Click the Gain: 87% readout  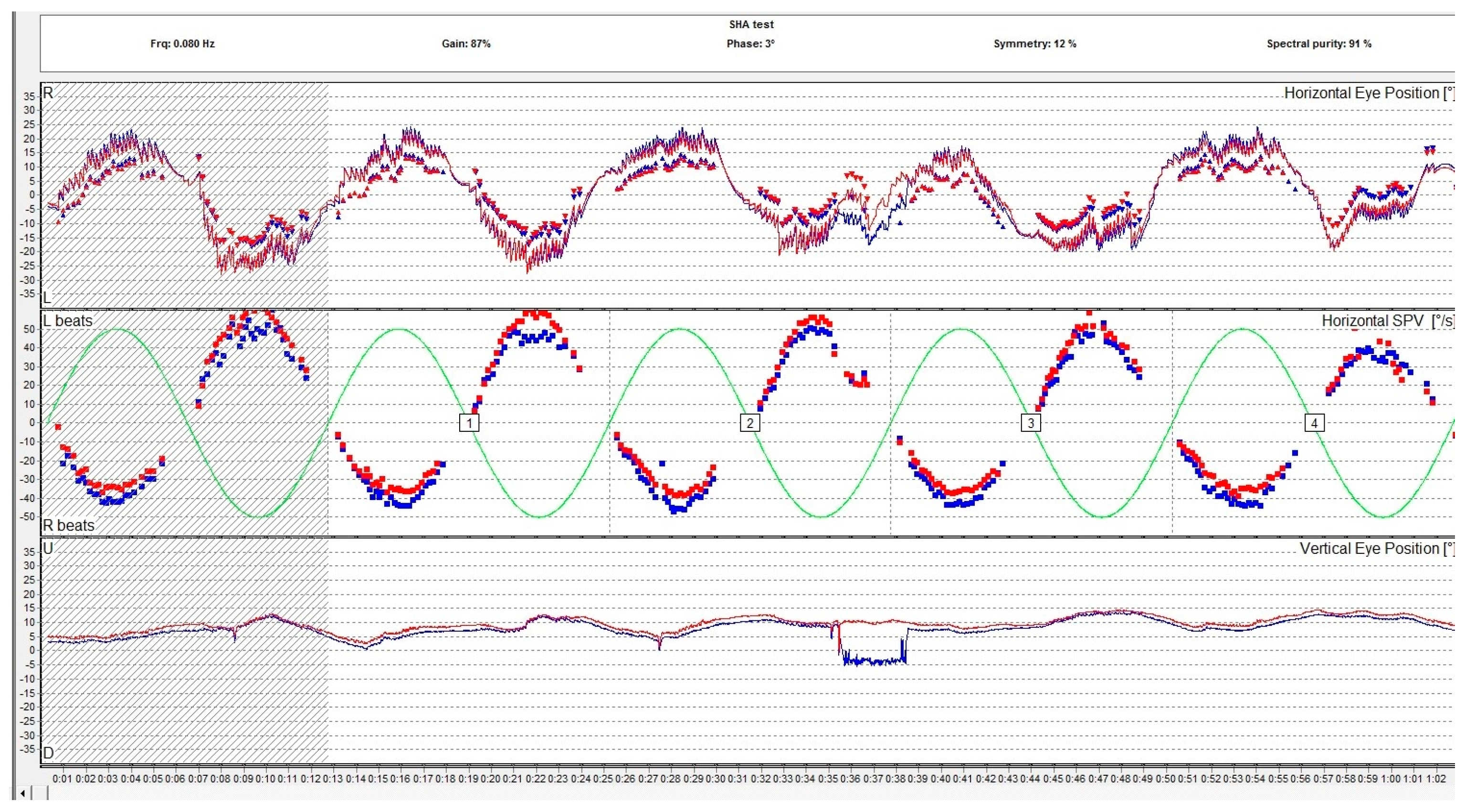click(x=466, y=43)
